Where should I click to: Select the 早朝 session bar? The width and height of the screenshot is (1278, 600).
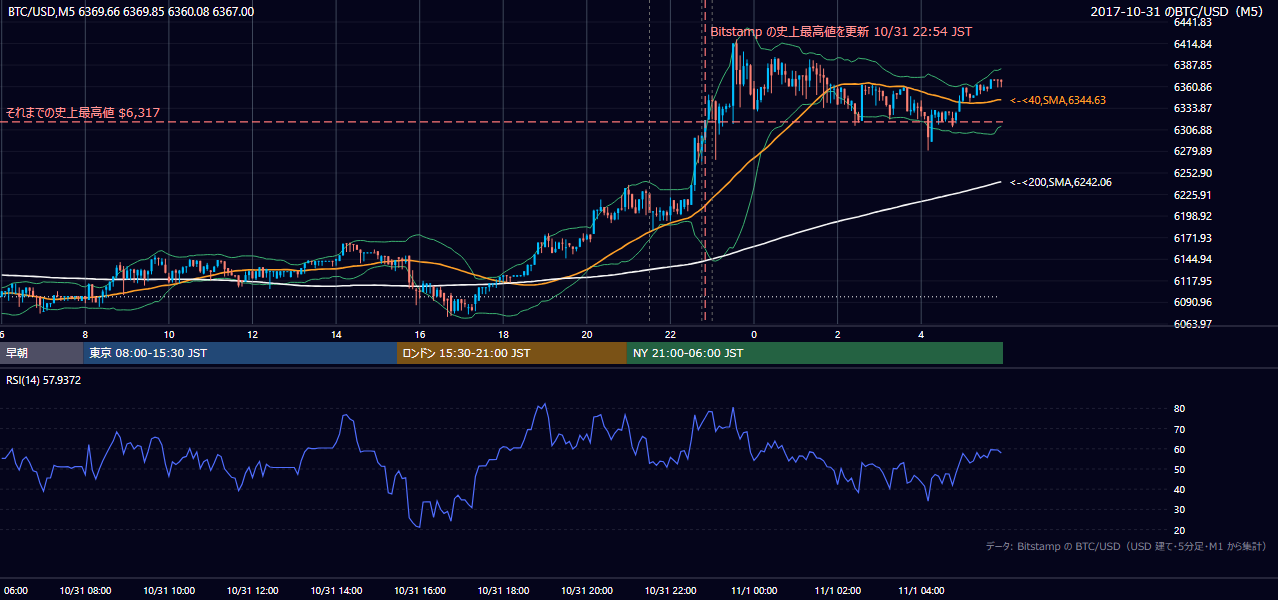click(x=41, y=353)
